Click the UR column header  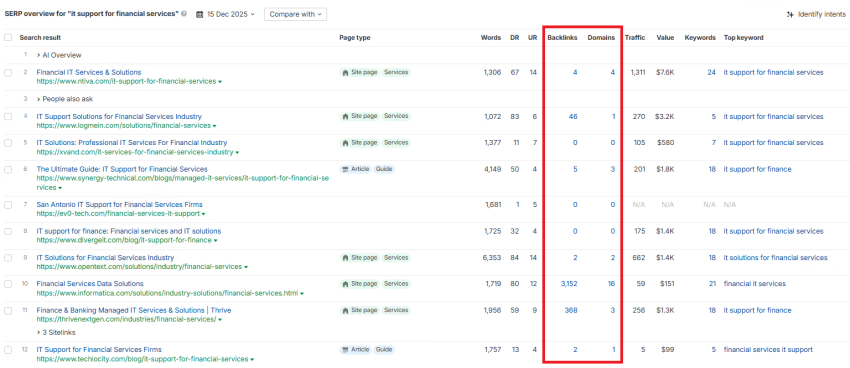tap(532, 38)
